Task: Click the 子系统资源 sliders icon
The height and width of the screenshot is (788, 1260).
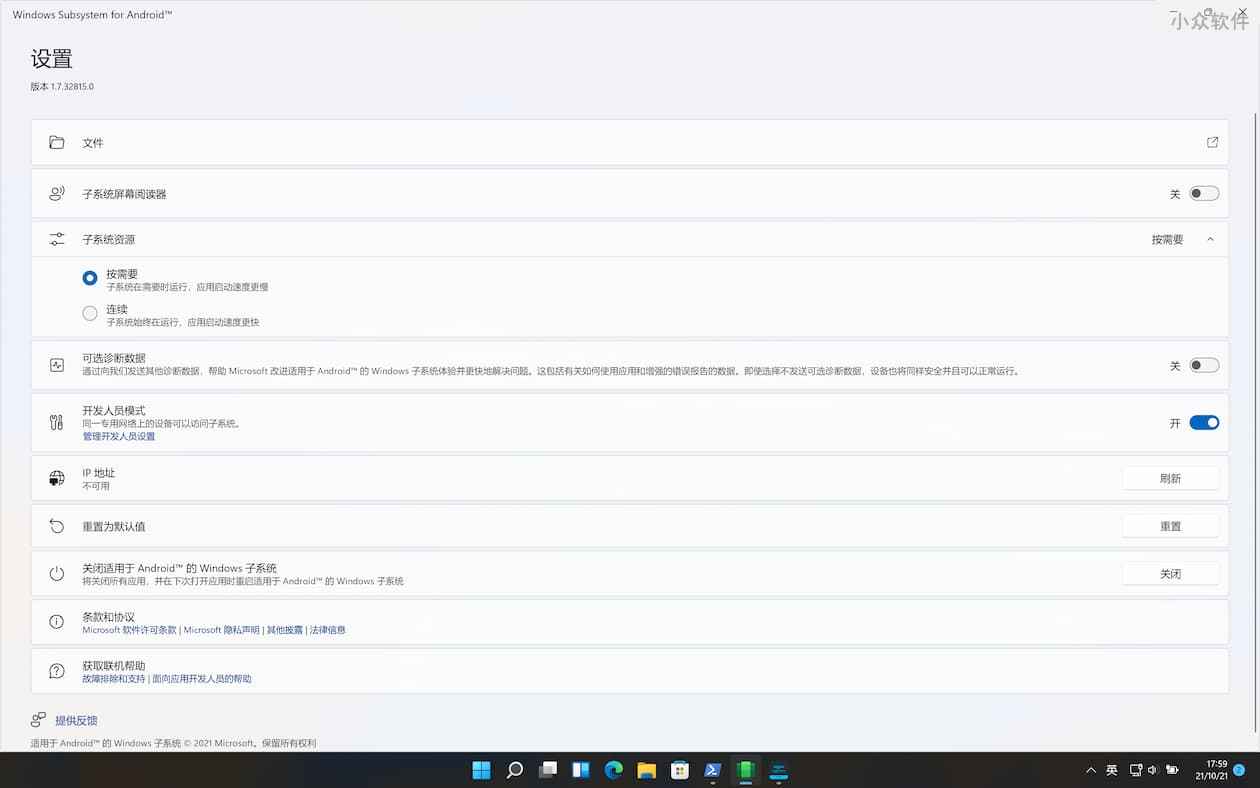Action: 57,240
